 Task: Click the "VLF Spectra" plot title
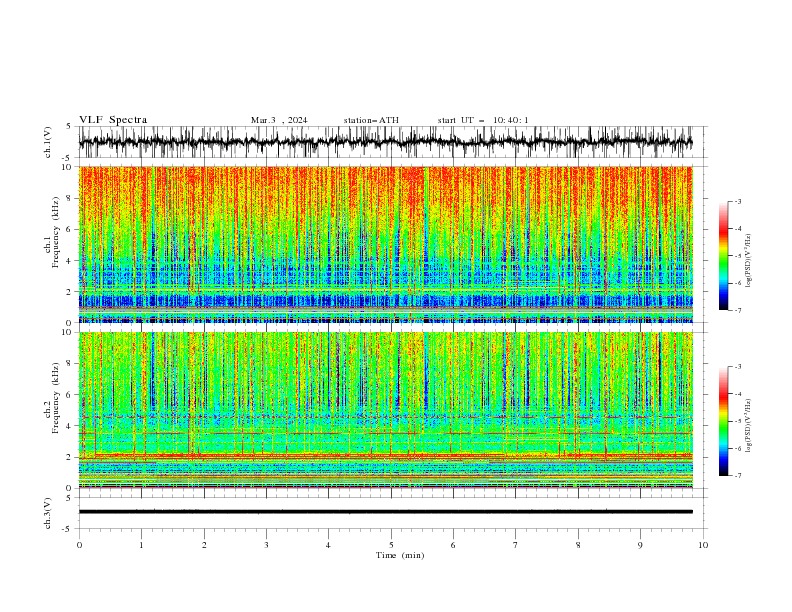click(x=113, y=120)
